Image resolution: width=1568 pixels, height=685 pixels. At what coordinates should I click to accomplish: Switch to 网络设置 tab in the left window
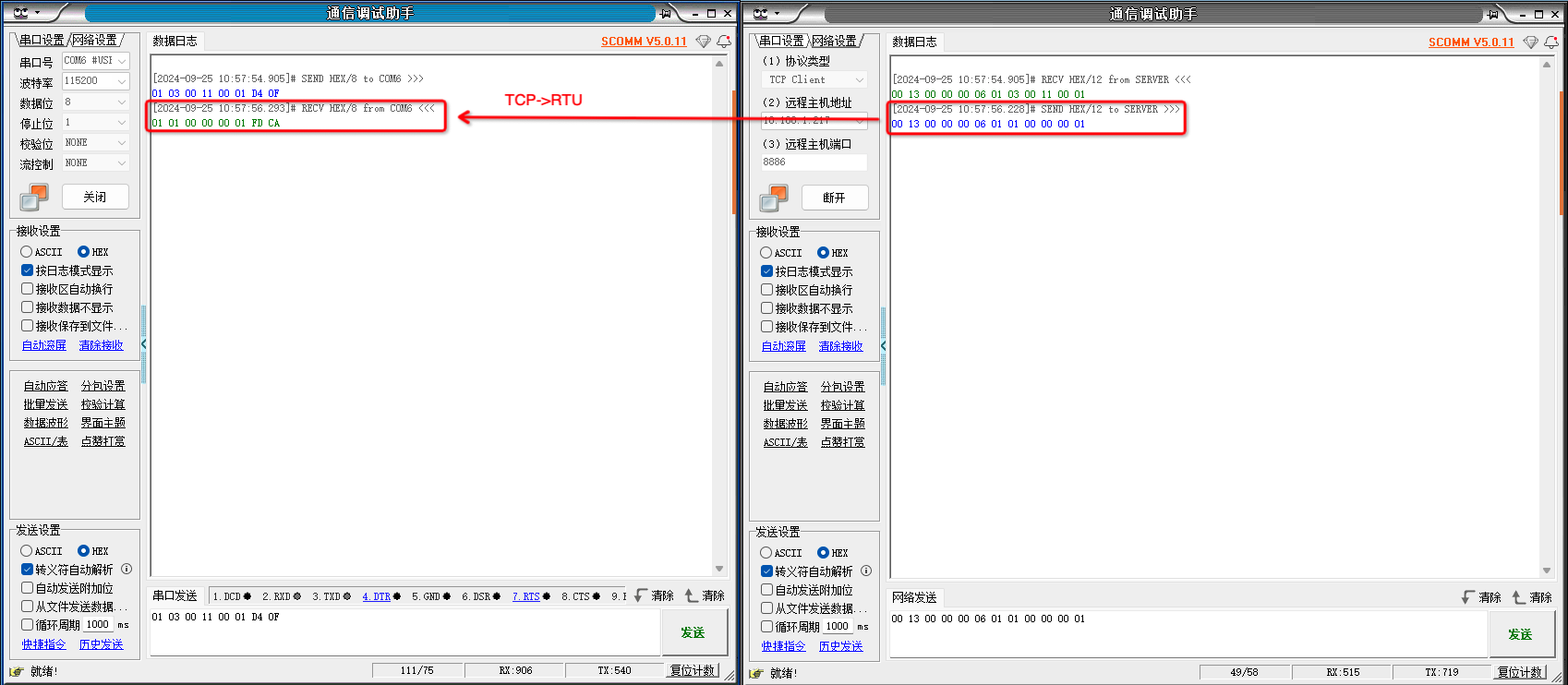click(x=95, y=40)
